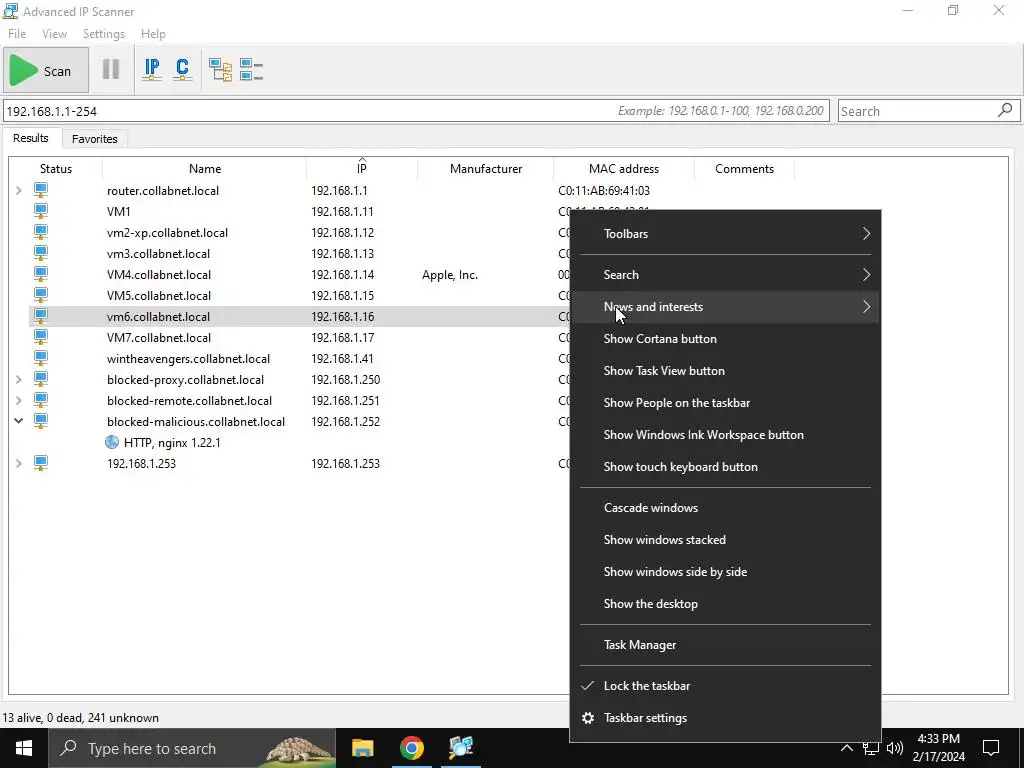Start scanning with the Scan button
Screen dimensions: 1024x768
coord(46,71)
